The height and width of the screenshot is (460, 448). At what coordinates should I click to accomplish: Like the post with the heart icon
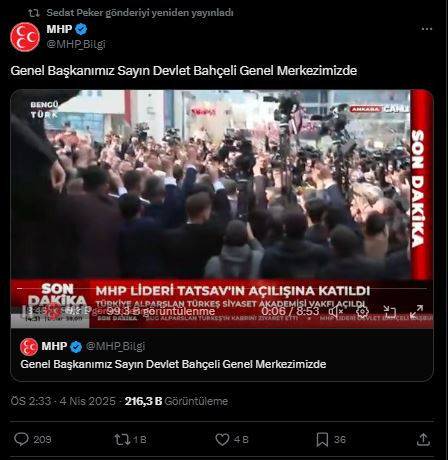click(222, 439)
